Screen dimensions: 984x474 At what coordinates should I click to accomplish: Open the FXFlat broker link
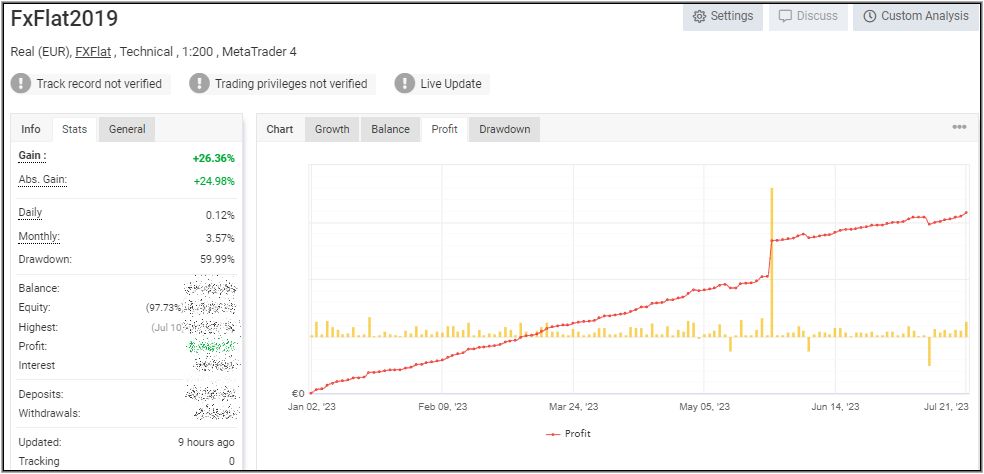(93, 52)
